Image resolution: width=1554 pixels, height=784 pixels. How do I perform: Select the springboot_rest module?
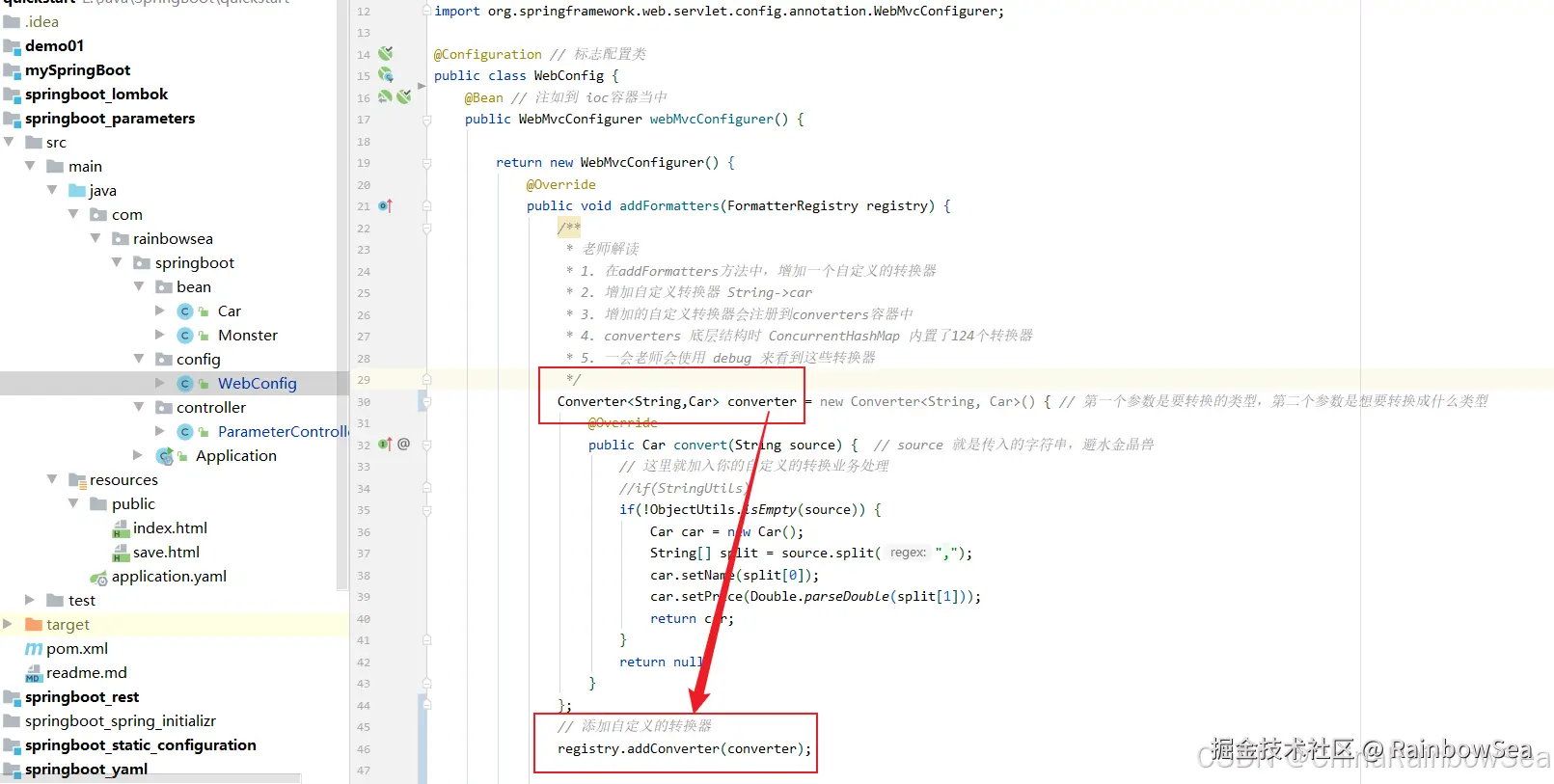pyautogui.click(x=82, y=696)
